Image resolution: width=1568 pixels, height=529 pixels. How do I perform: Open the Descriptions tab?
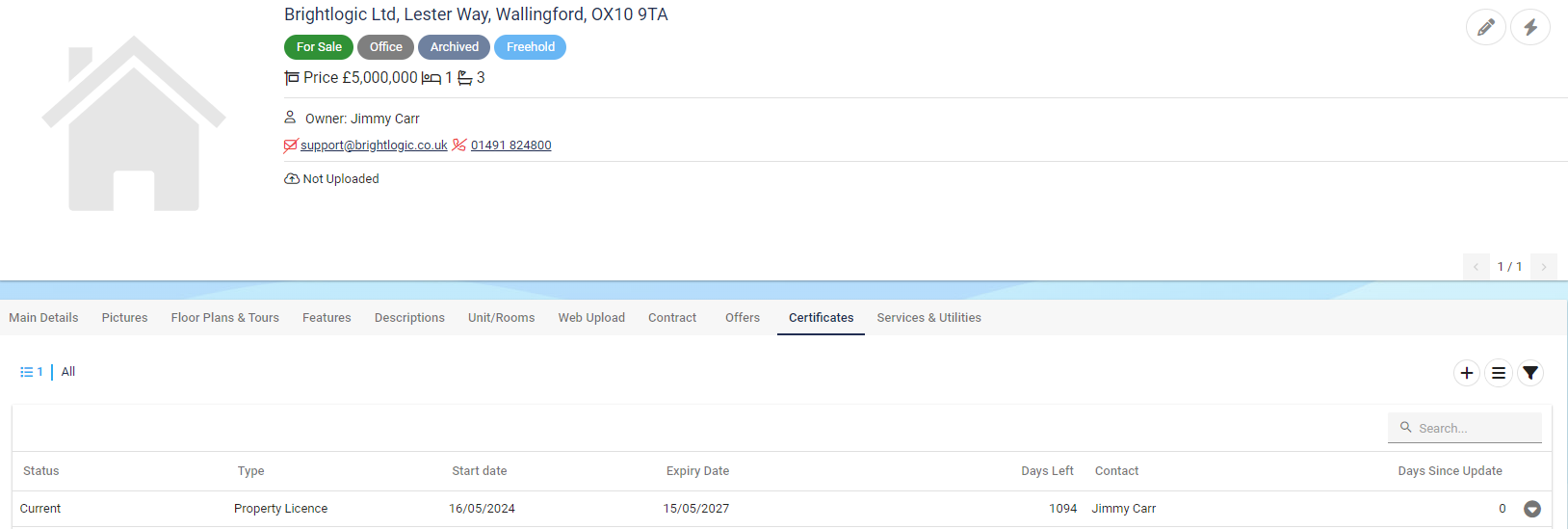[x=409, y=318]
